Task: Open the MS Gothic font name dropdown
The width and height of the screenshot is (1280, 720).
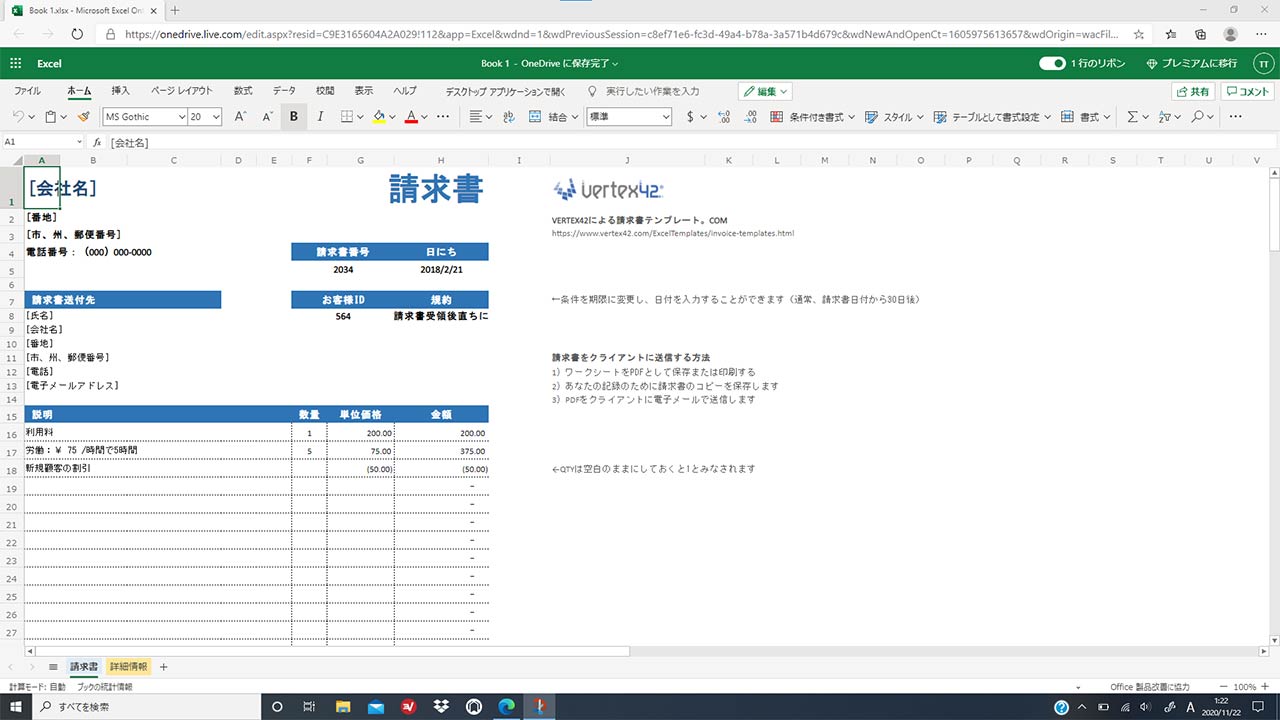Action: 145,117
